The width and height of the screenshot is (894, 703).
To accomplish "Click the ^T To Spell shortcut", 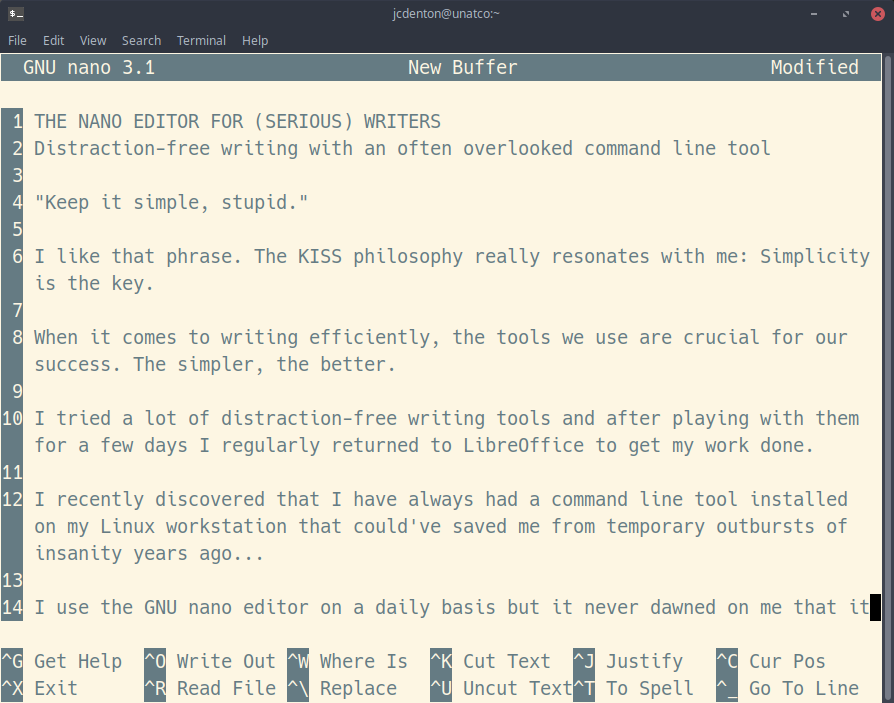I will point(633,688).
